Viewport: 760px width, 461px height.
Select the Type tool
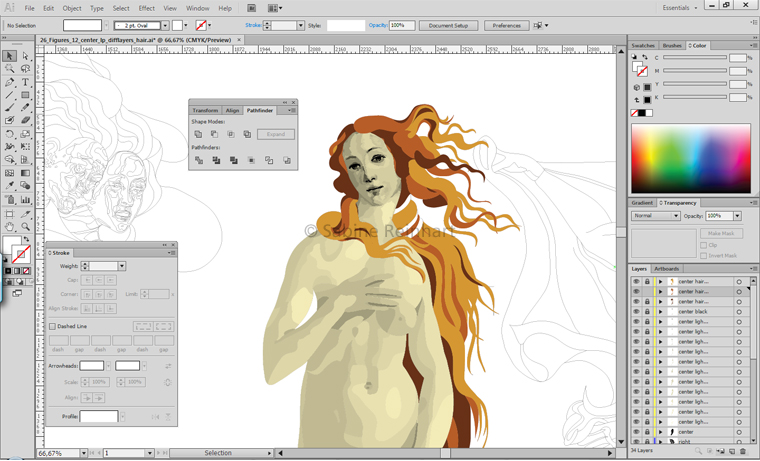25,82
